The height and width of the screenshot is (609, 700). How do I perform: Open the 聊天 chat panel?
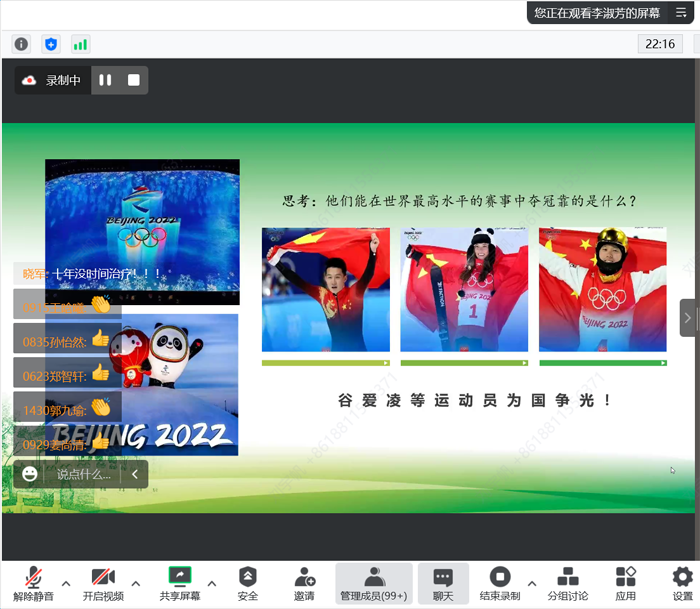coord(443,584)
